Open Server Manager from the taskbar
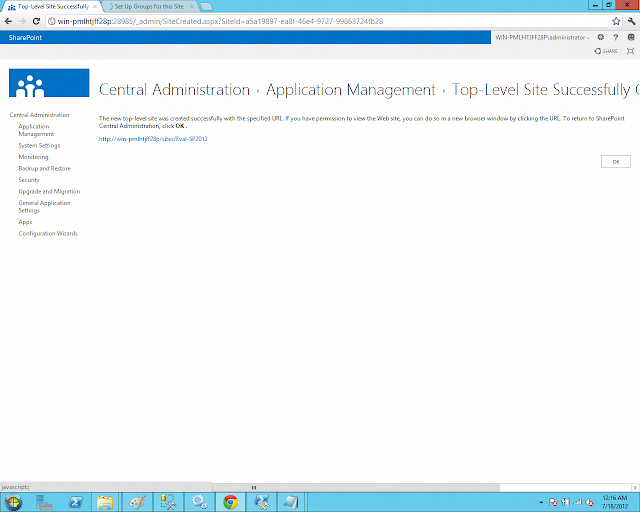640x512 pixels. 44,502
